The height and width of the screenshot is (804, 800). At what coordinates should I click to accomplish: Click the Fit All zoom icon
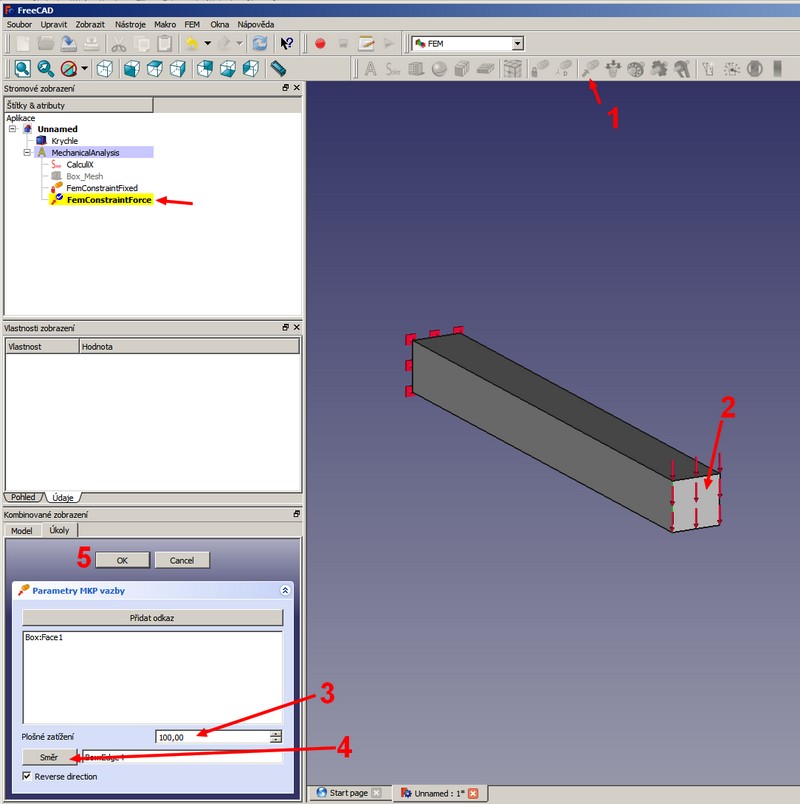pos(21,69)
